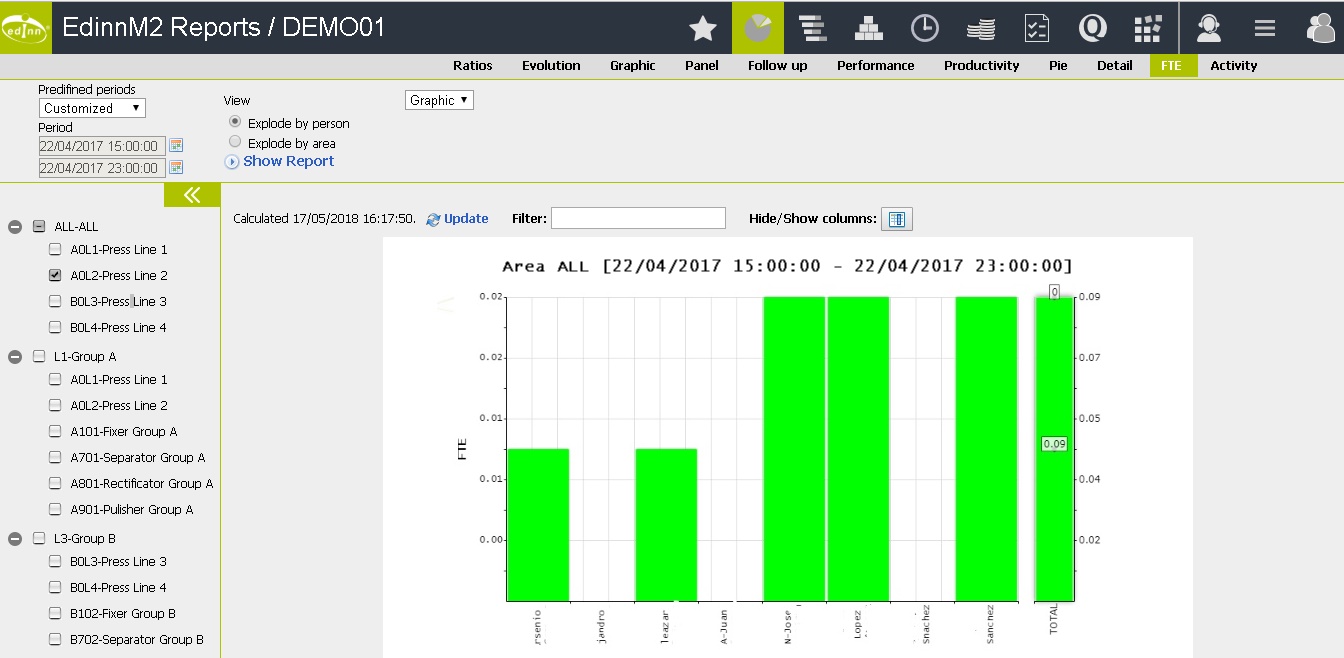Check A0L1-Press Line 1 under ALL-ALL
Viewport: 1344px width, 658px height.
click(55, 249)
